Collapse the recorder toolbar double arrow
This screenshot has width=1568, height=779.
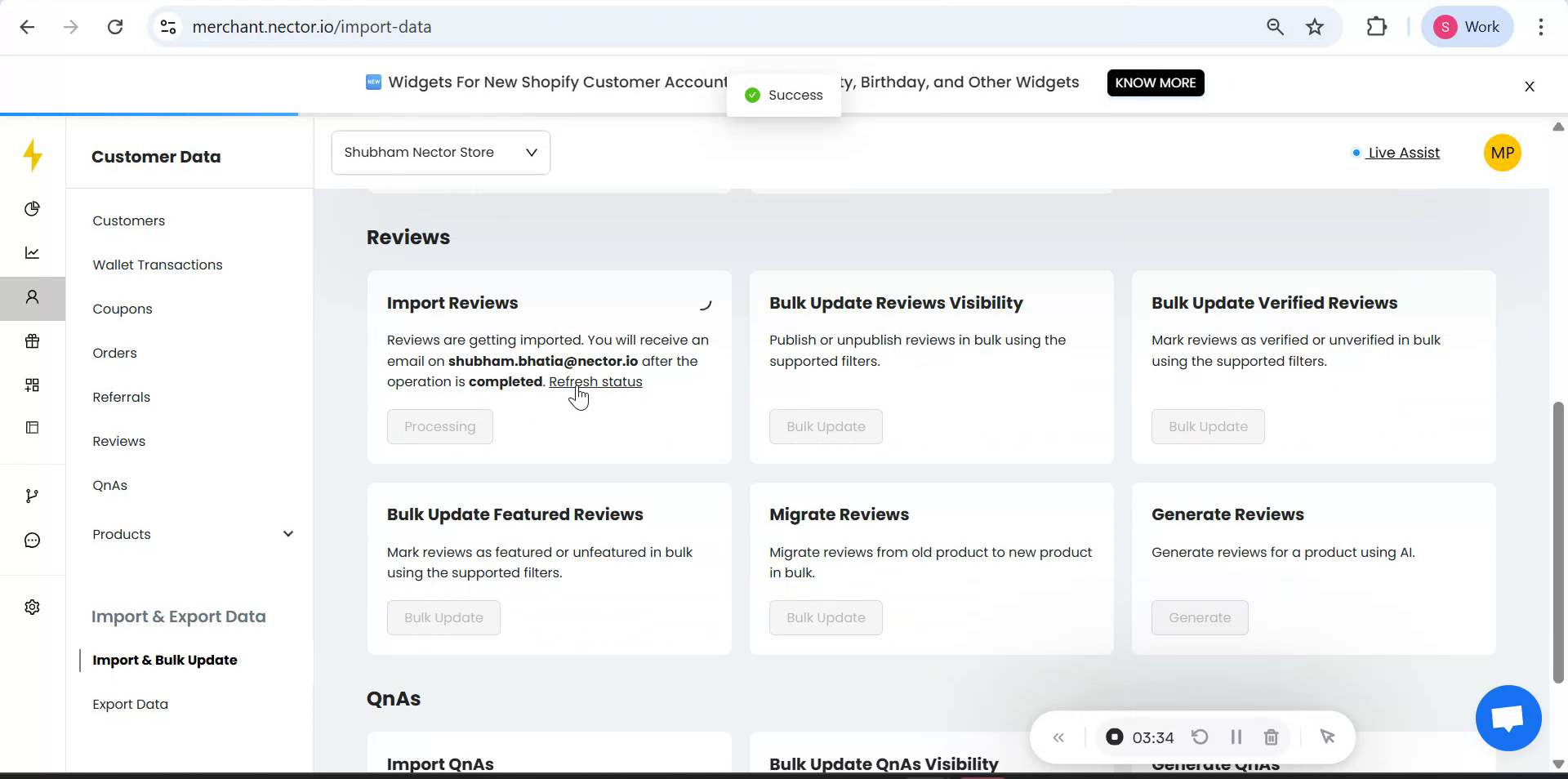(x=1058, y=737)
